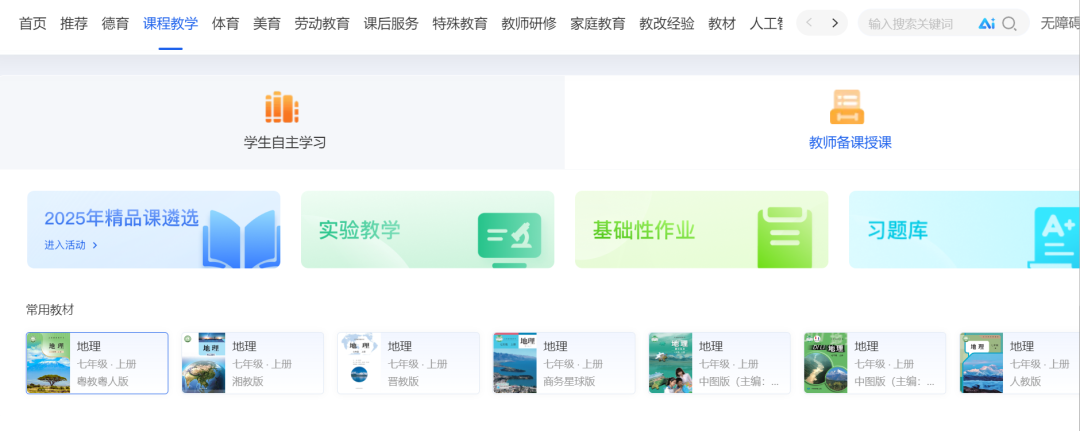Open the 美育 nav item
1080x431 pixels.
[267, 23]
